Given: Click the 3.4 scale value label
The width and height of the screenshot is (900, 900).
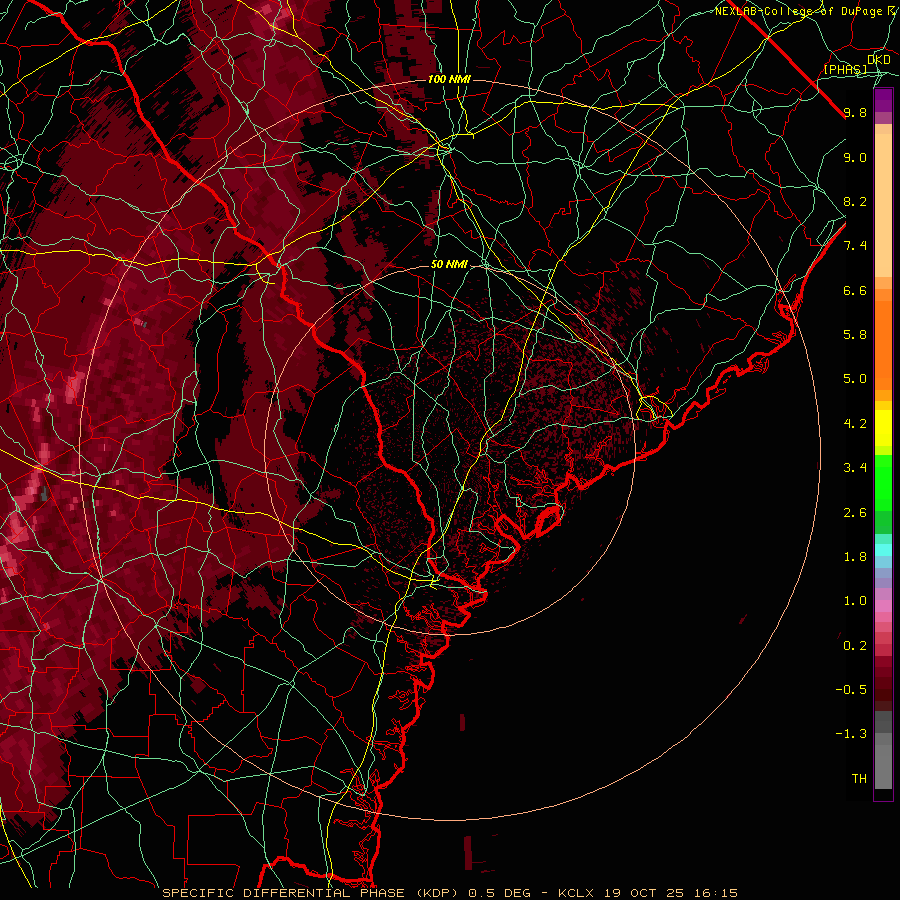Looking at the screenshot, I should pos(855,468).
